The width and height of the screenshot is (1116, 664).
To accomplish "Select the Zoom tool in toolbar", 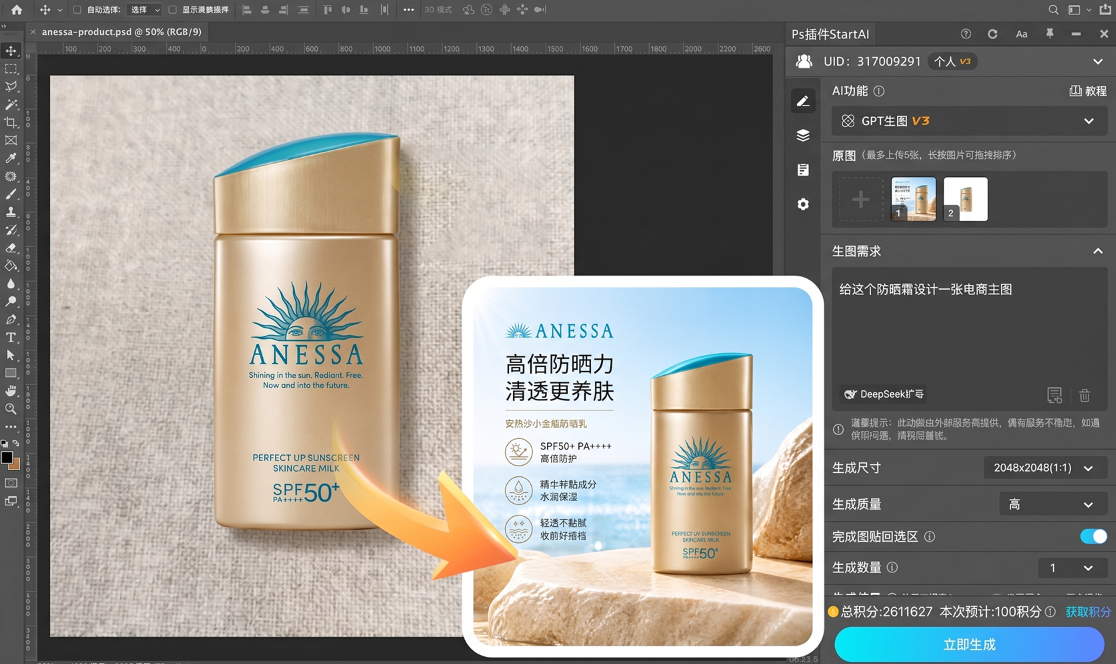I will [x=11, y=409].
